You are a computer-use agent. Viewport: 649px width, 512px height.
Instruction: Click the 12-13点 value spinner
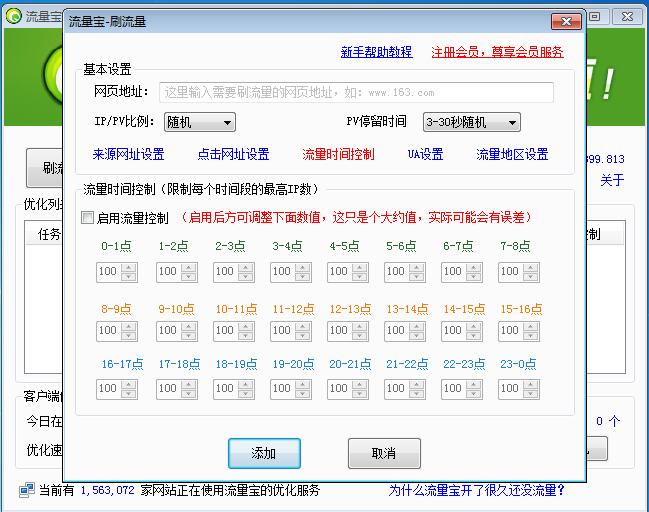pos(348,331)
